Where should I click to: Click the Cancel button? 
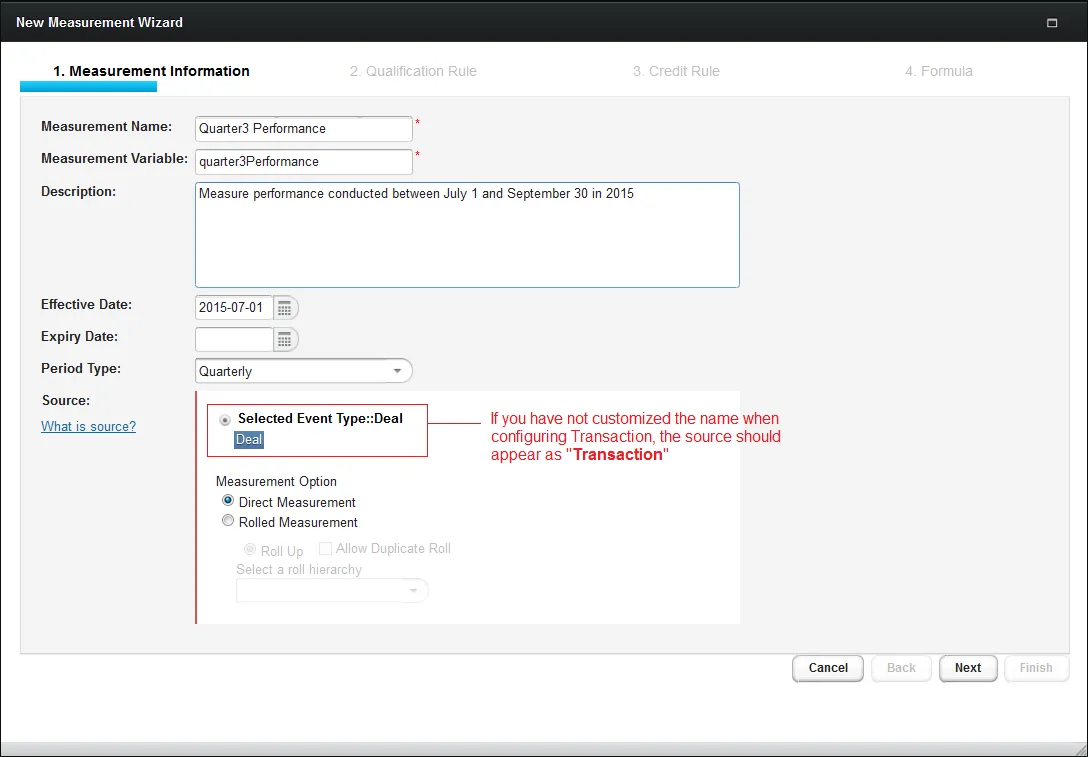(x=828, y=667)
